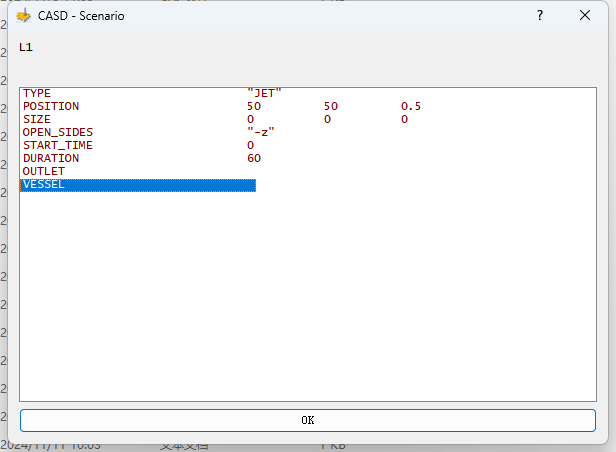Click the first 50 value in POSITION row
The height and width of the screenshot is (452, 616).
click(254, 106)
